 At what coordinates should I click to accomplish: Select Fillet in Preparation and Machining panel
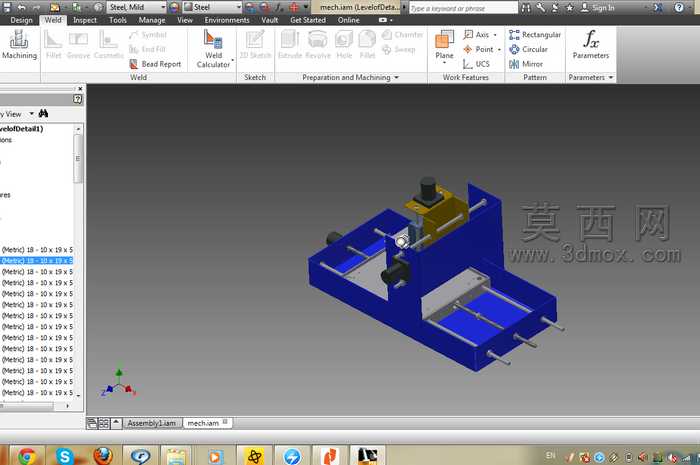pyautogui.click(x=367, y=45)
